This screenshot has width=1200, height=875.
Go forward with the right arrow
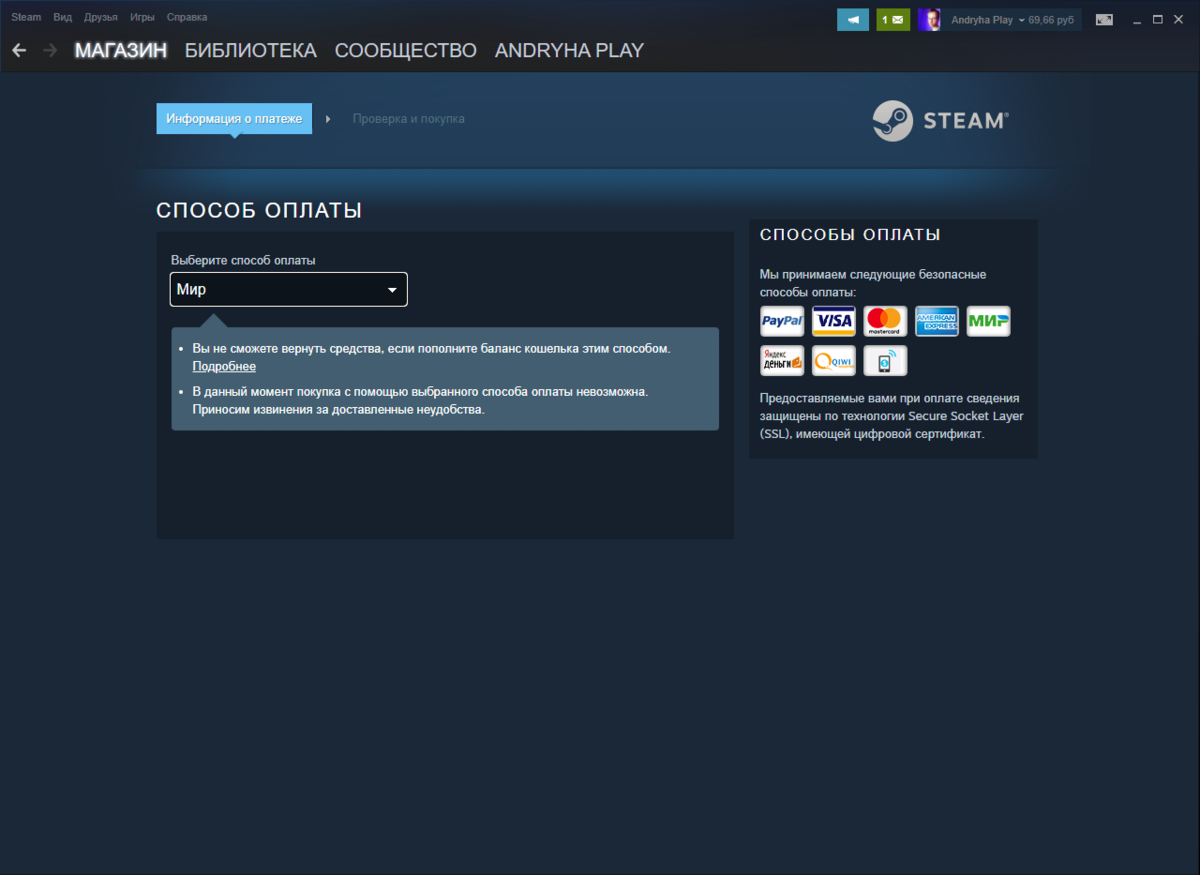pos(50,50)
